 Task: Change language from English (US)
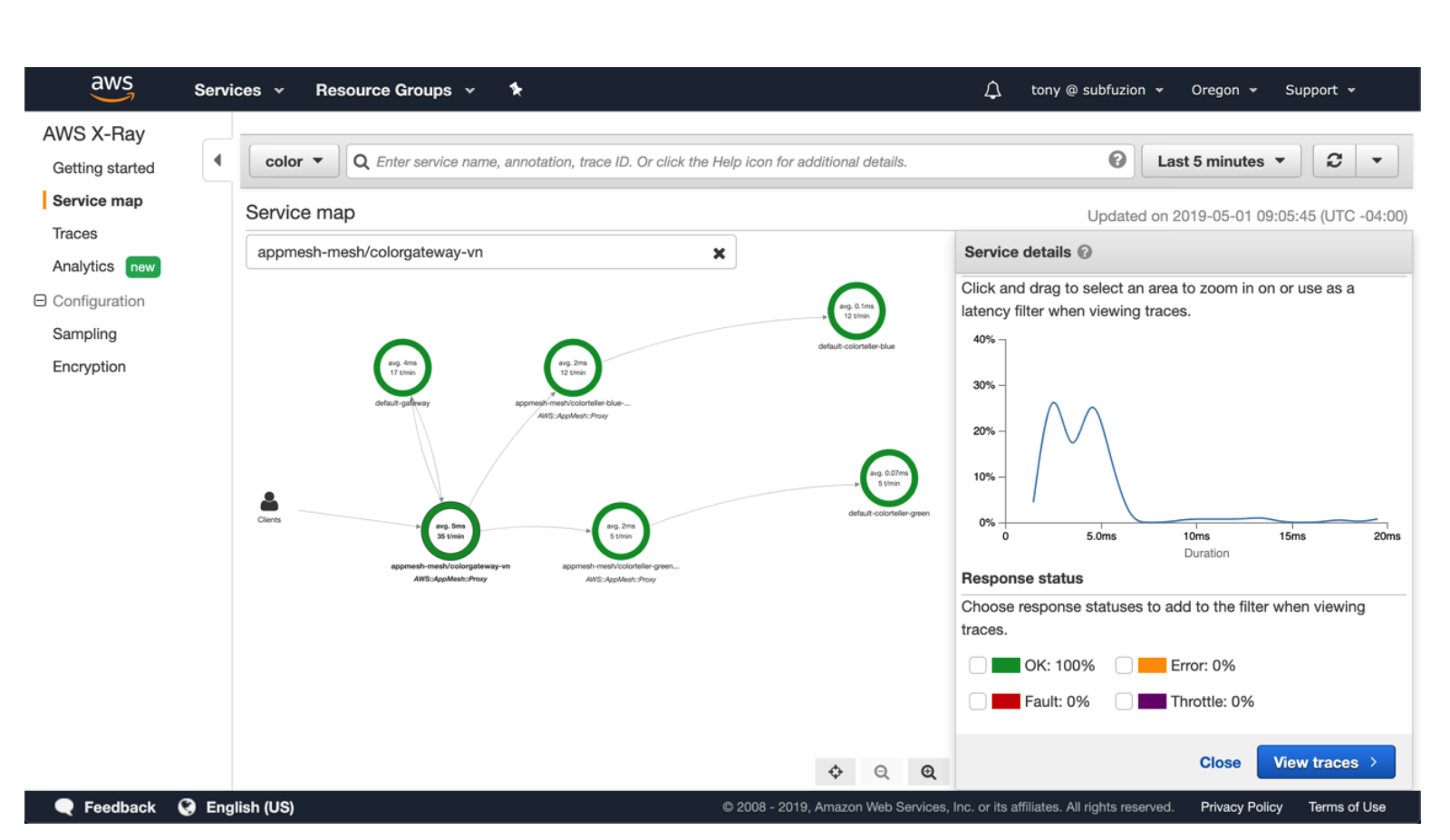(250, 806)
